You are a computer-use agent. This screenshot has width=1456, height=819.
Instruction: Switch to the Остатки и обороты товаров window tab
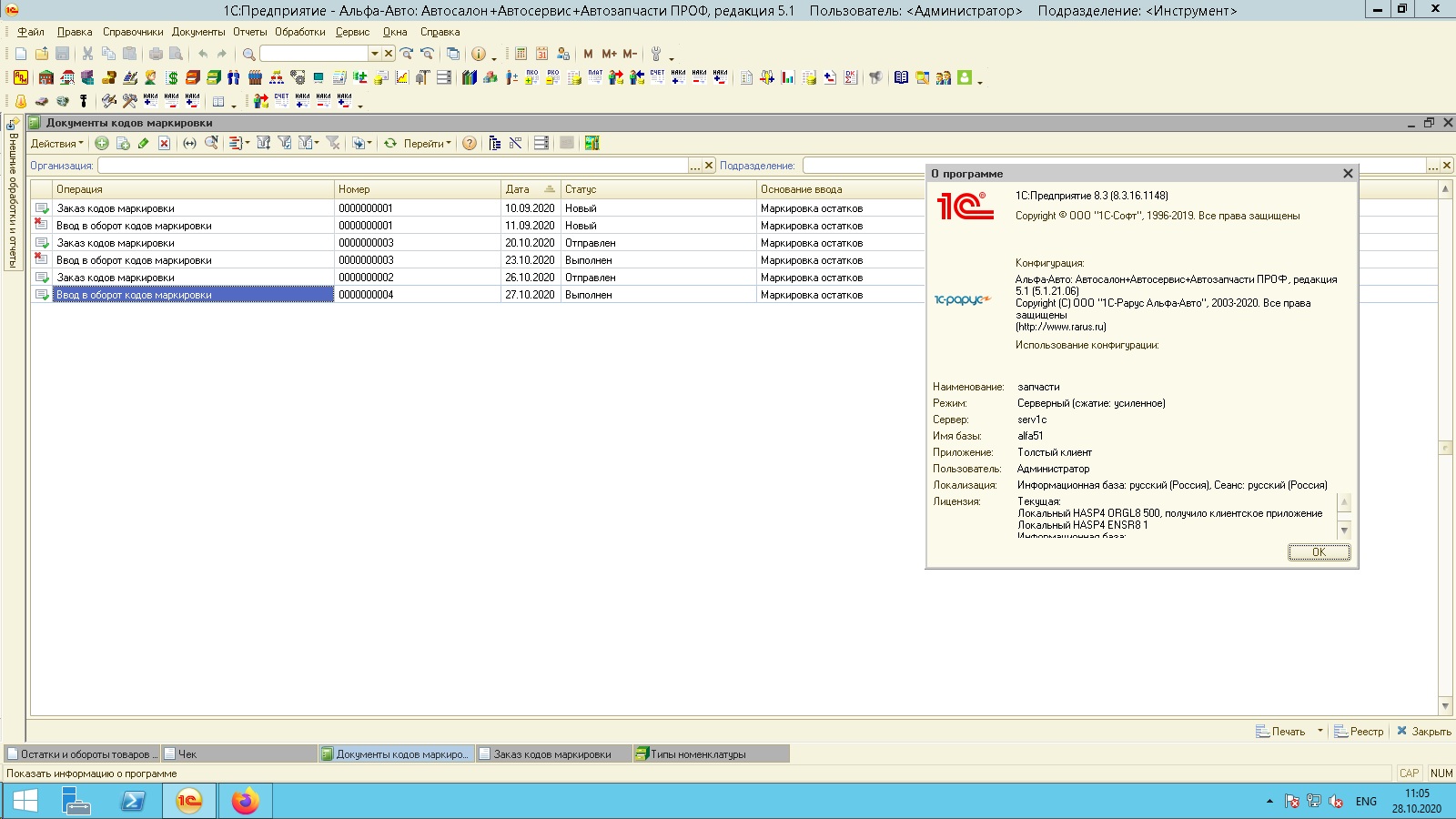(x=82, y=754)
